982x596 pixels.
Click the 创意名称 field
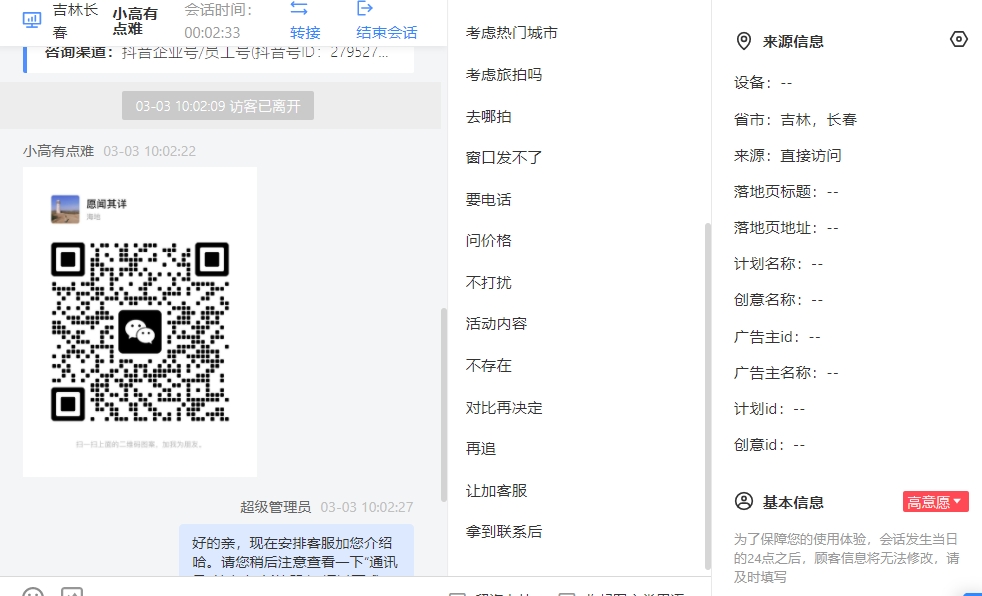coord(778,300)
